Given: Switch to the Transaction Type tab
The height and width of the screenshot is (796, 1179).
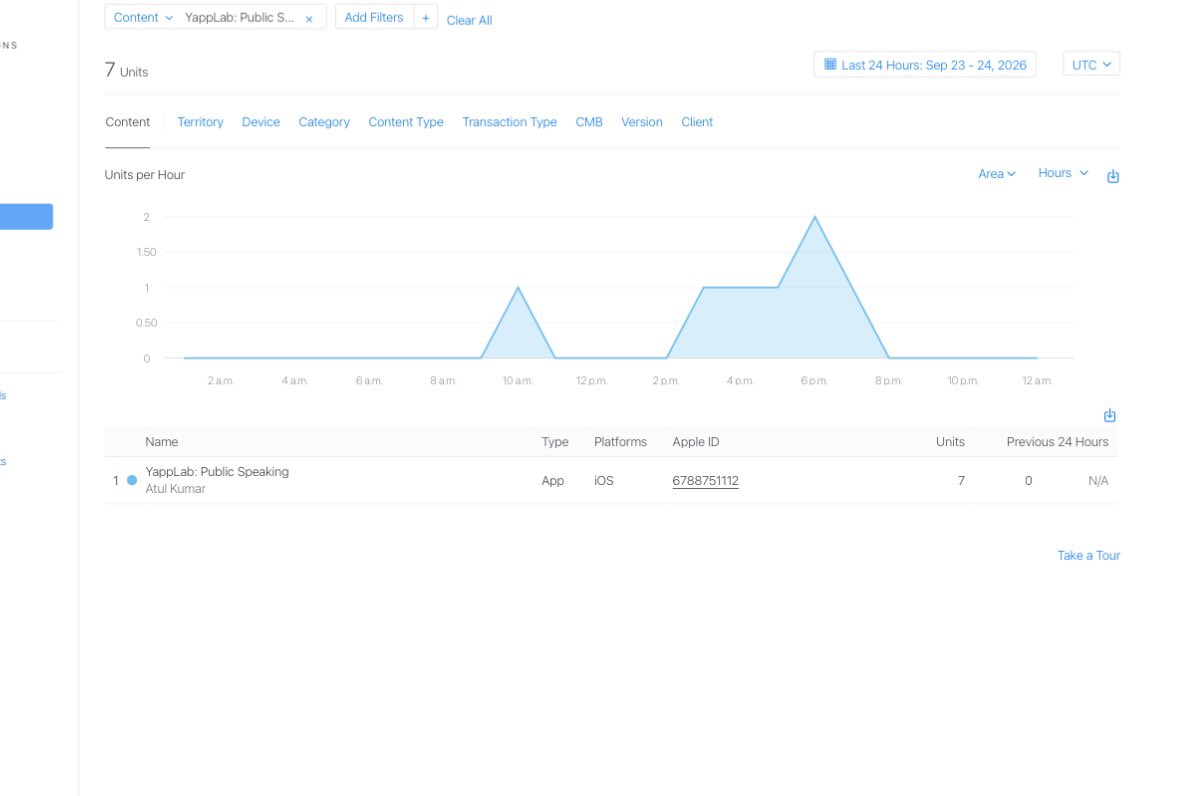Looking at the screenshot, I should 509,122.
